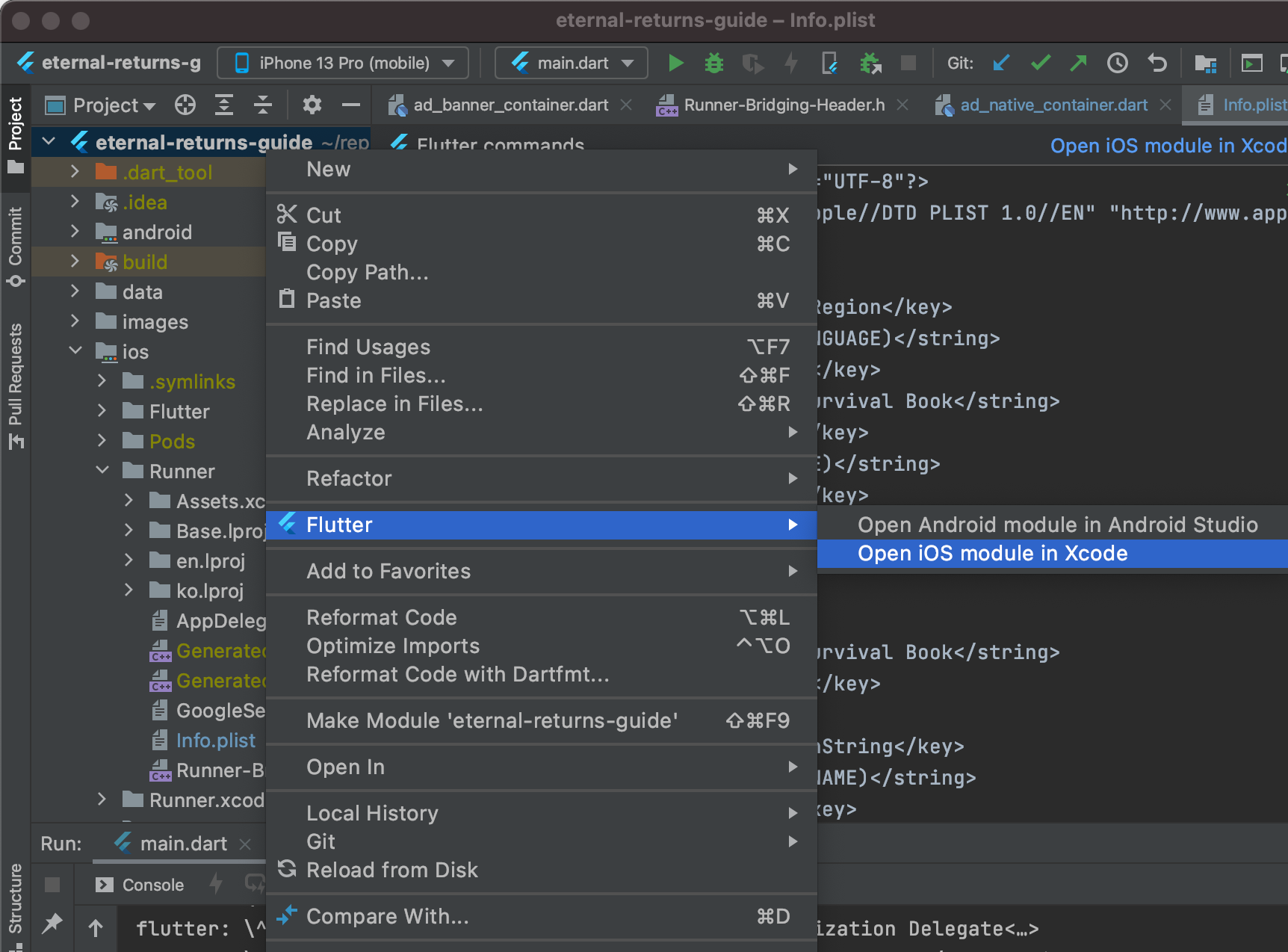Image resolution: width=1288 pixels, height=952 pixels.
Task: Open project structure folder icon in toolbar
Action: pos(1205,63)
